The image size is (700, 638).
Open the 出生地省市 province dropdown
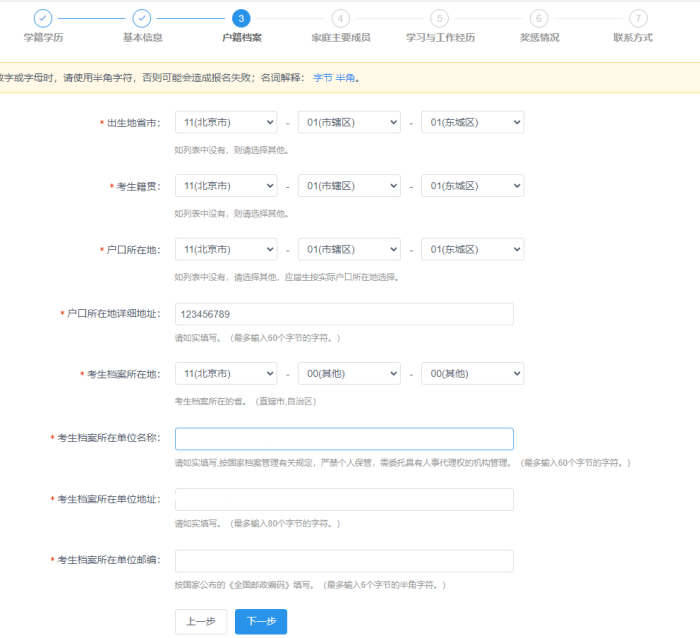tap(226, 122)
